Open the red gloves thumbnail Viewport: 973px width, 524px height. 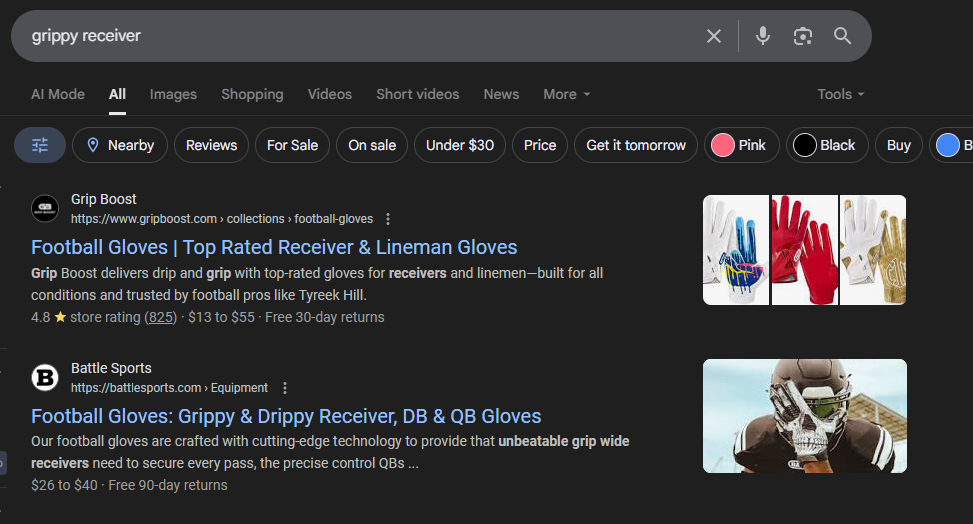coord(804,250)
